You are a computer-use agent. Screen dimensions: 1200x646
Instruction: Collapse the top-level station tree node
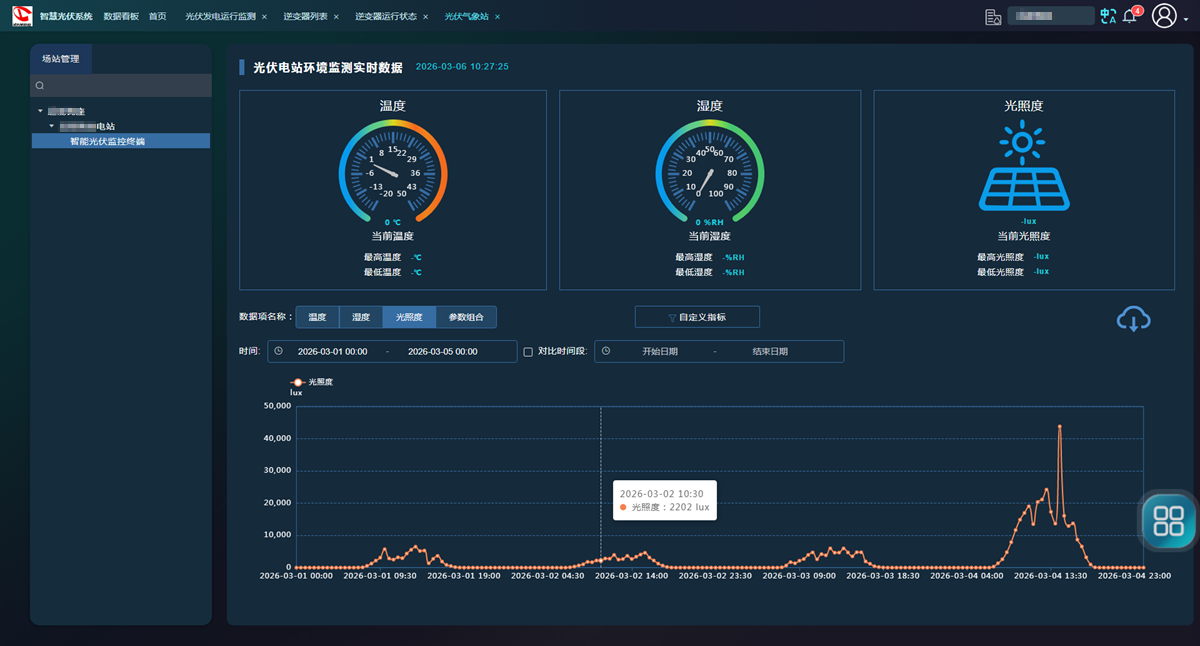41,111
